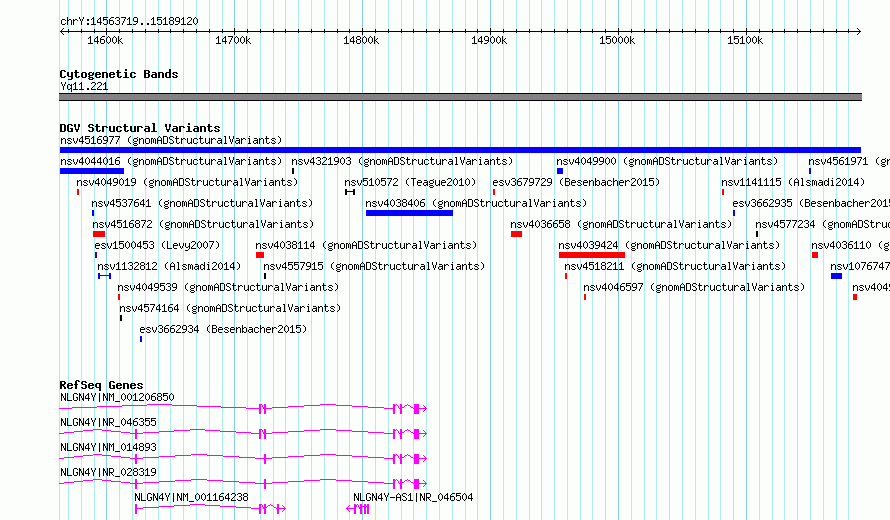
Task: Click the 14800k scale tick label
Action: coord(361,40)
